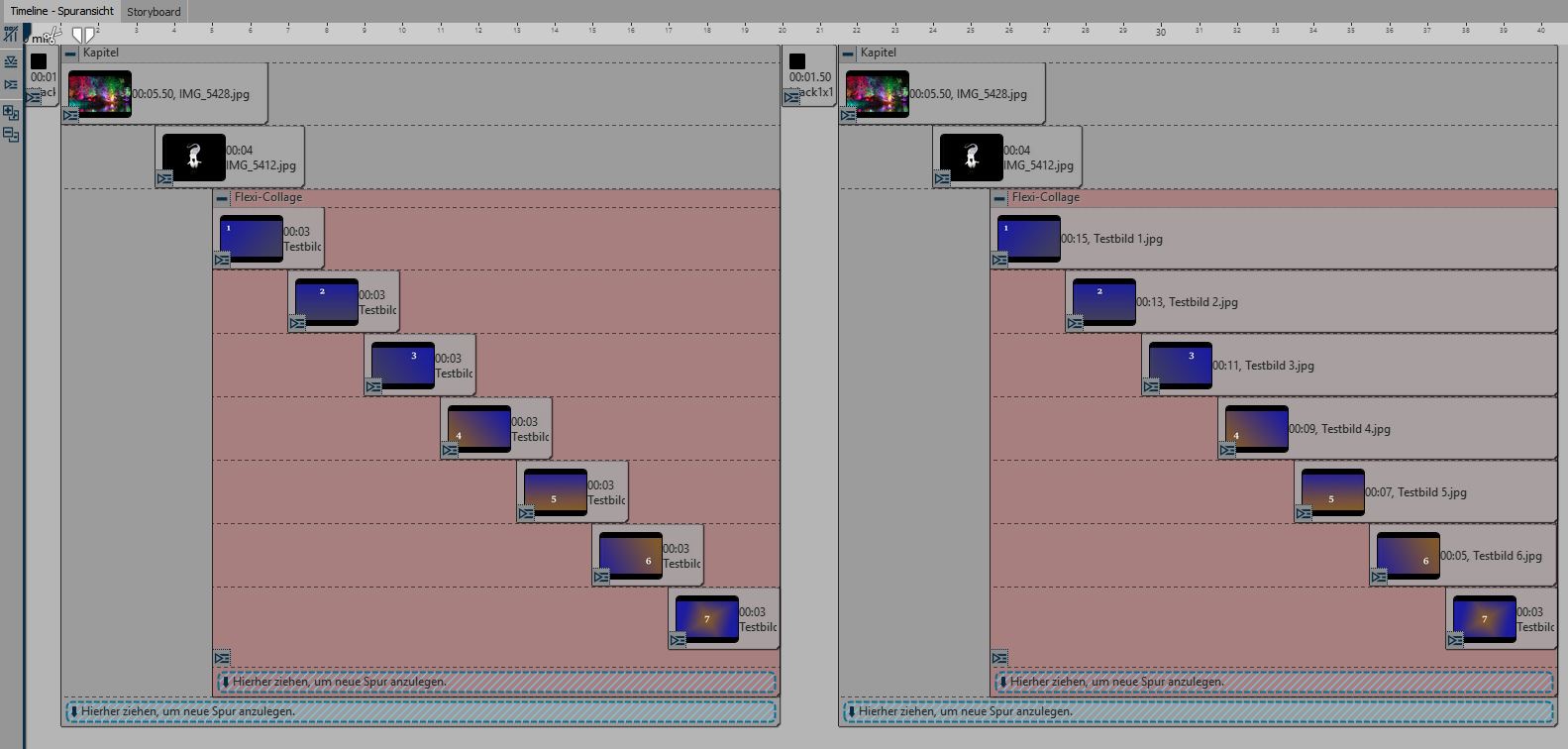Select the Testbild 6.jpg thumbnail
Screen dimensions: 1568x749
[x=1408, y=556]
